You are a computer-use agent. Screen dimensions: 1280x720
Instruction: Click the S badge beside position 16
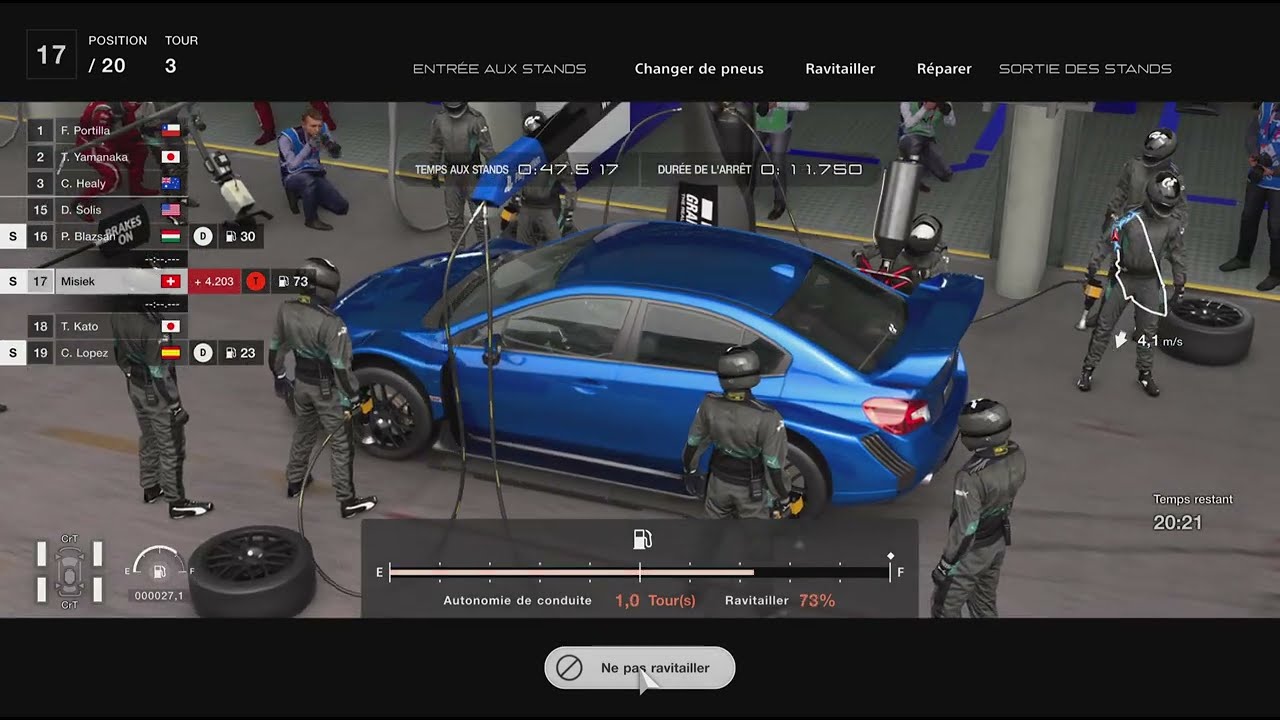click(x=13, y=237)
